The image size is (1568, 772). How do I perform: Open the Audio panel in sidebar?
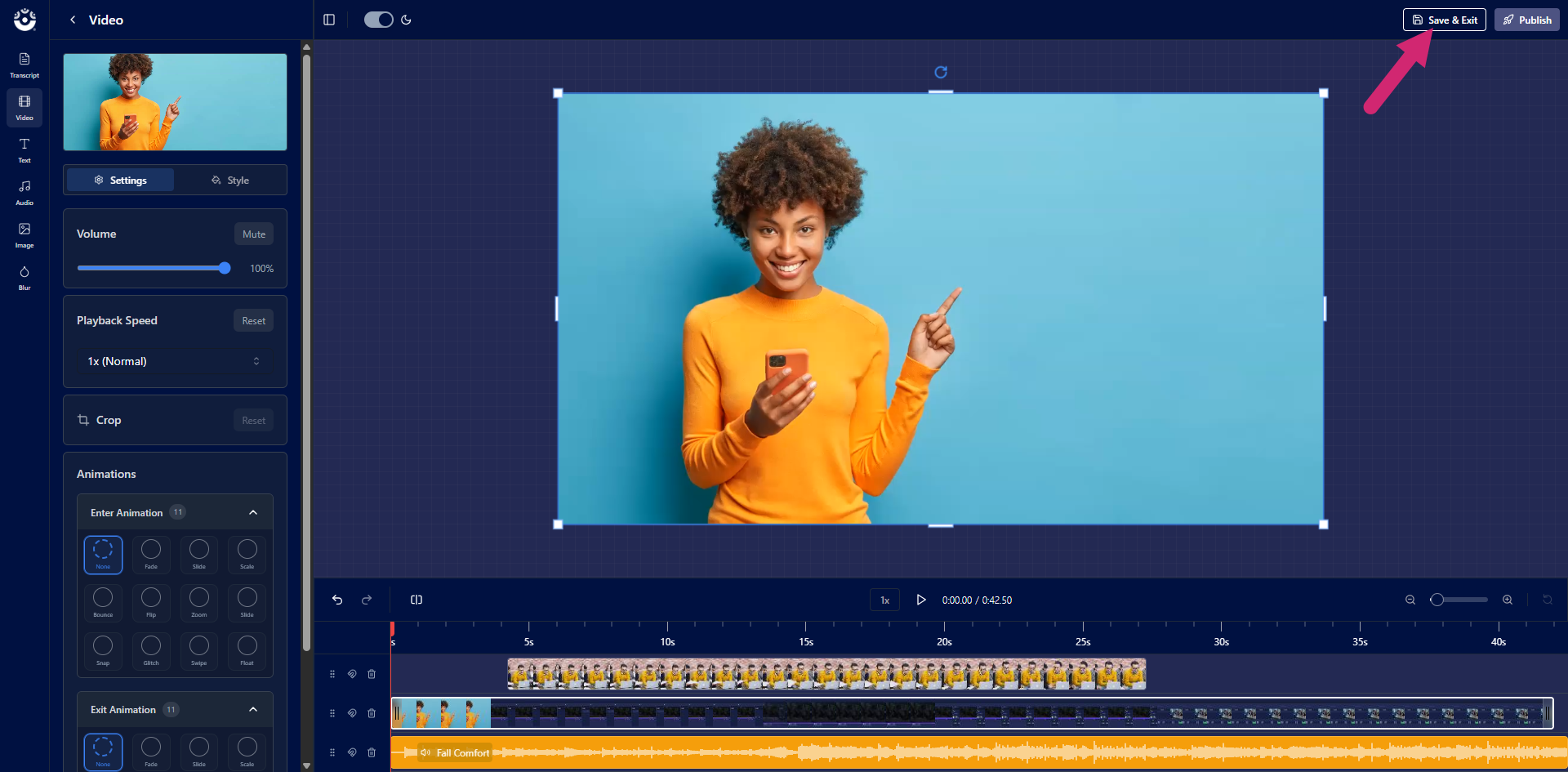pyautogui.click(x=24, y=192)
